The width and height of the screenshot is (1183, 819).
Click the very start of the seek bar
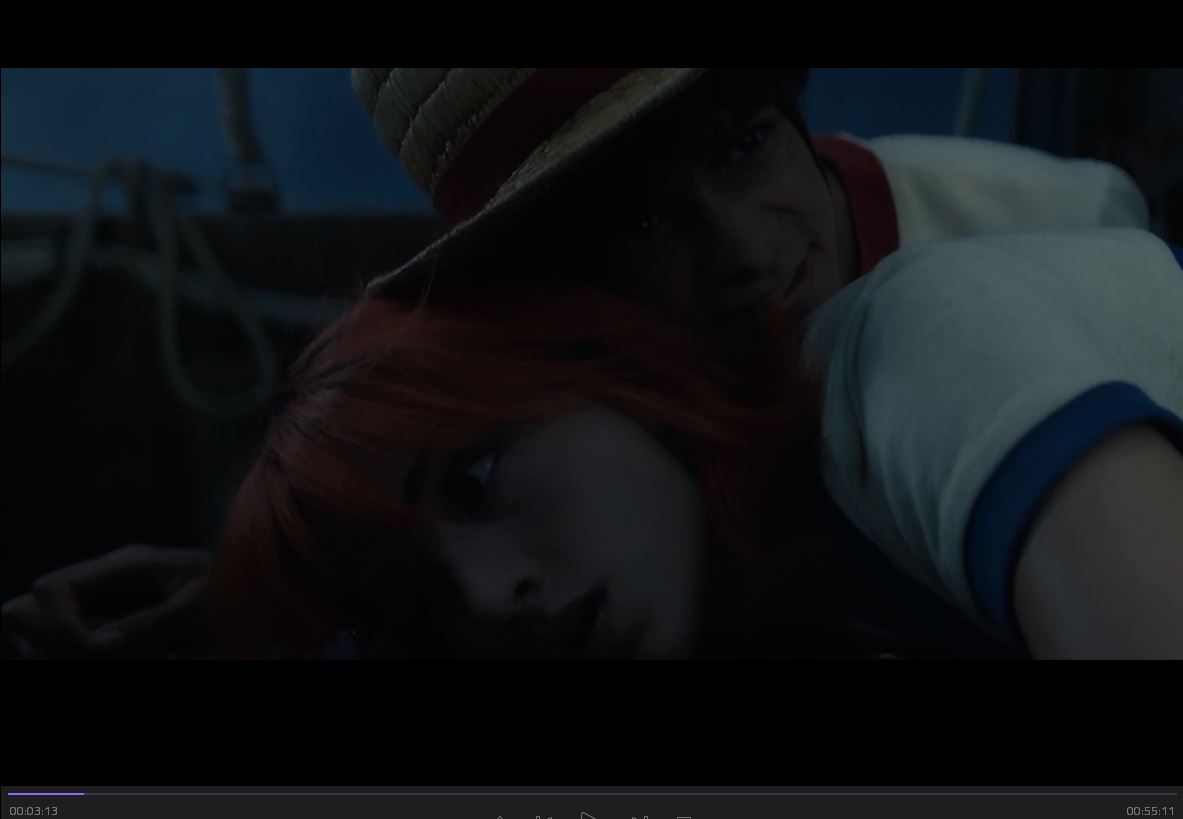9,793
